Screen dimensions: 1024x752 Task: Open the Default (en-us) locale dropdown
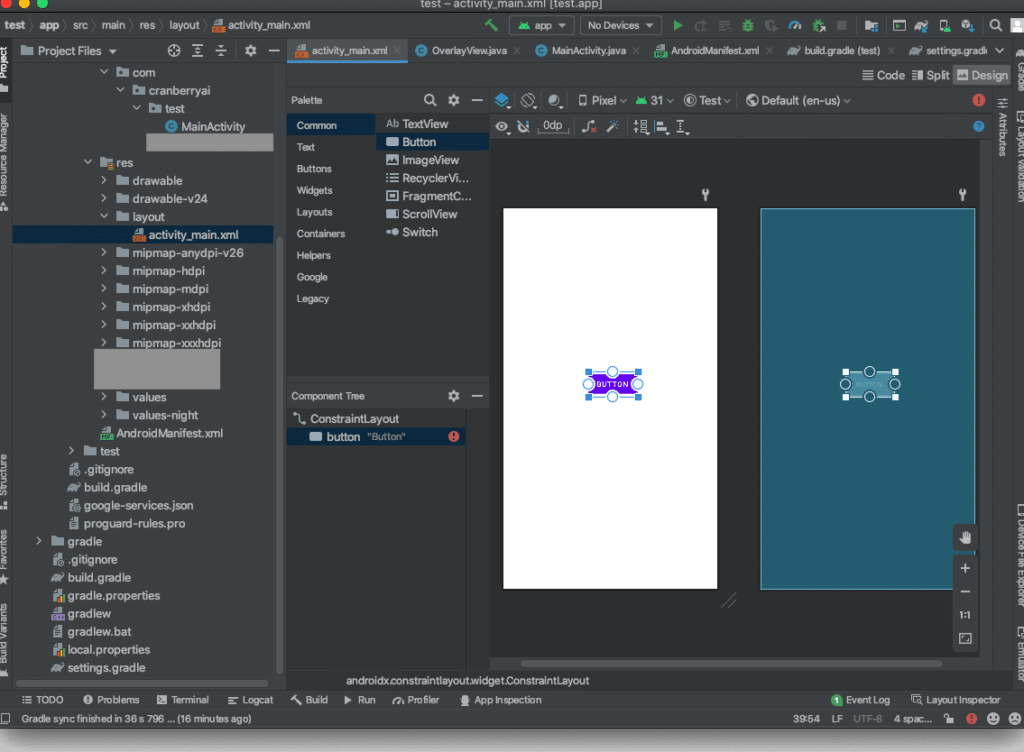[798, 101]
